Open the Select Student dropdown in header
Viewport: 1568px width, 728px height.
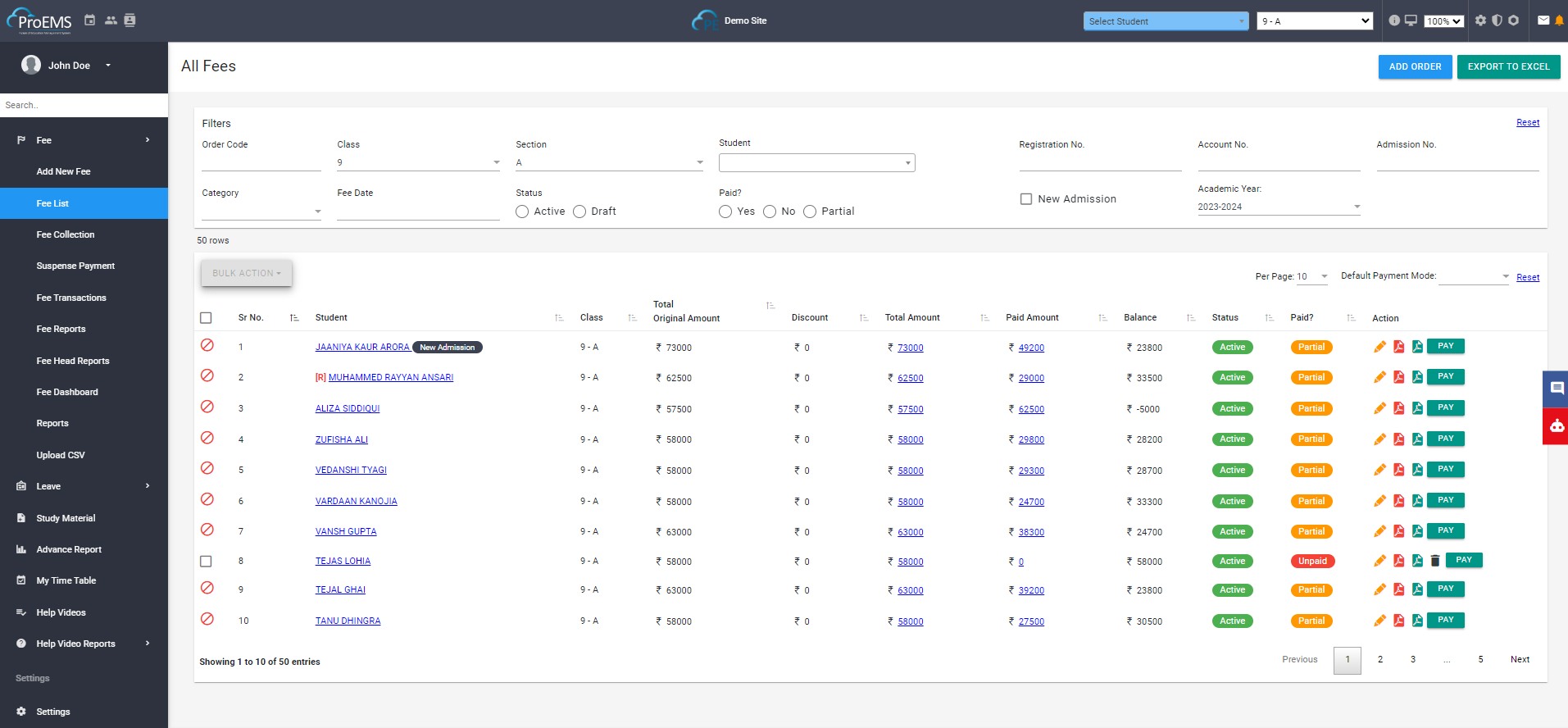(1165, 21)
